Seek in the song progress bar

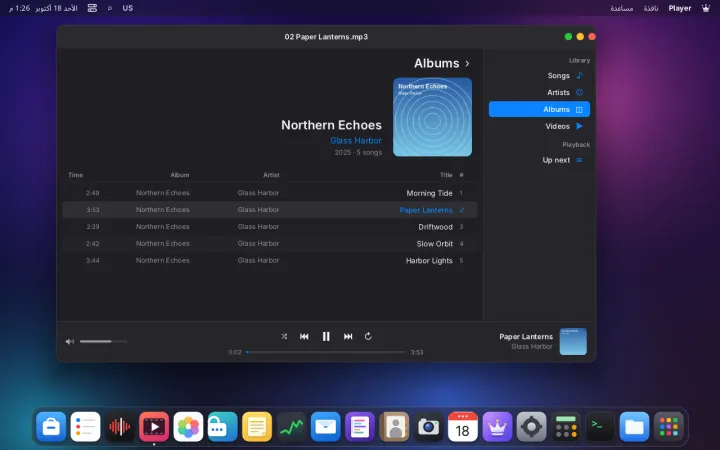pos(326,352)
